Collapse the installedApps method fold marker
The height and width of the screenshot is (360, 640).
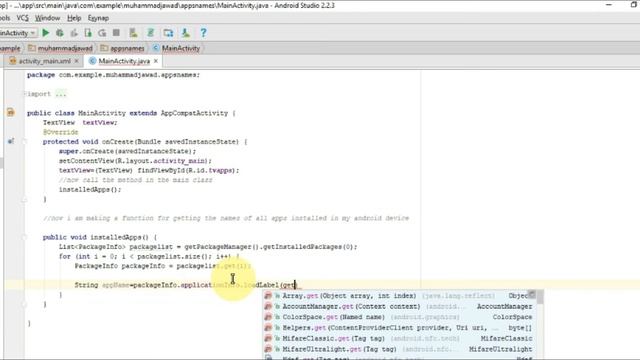pos(24,237)
